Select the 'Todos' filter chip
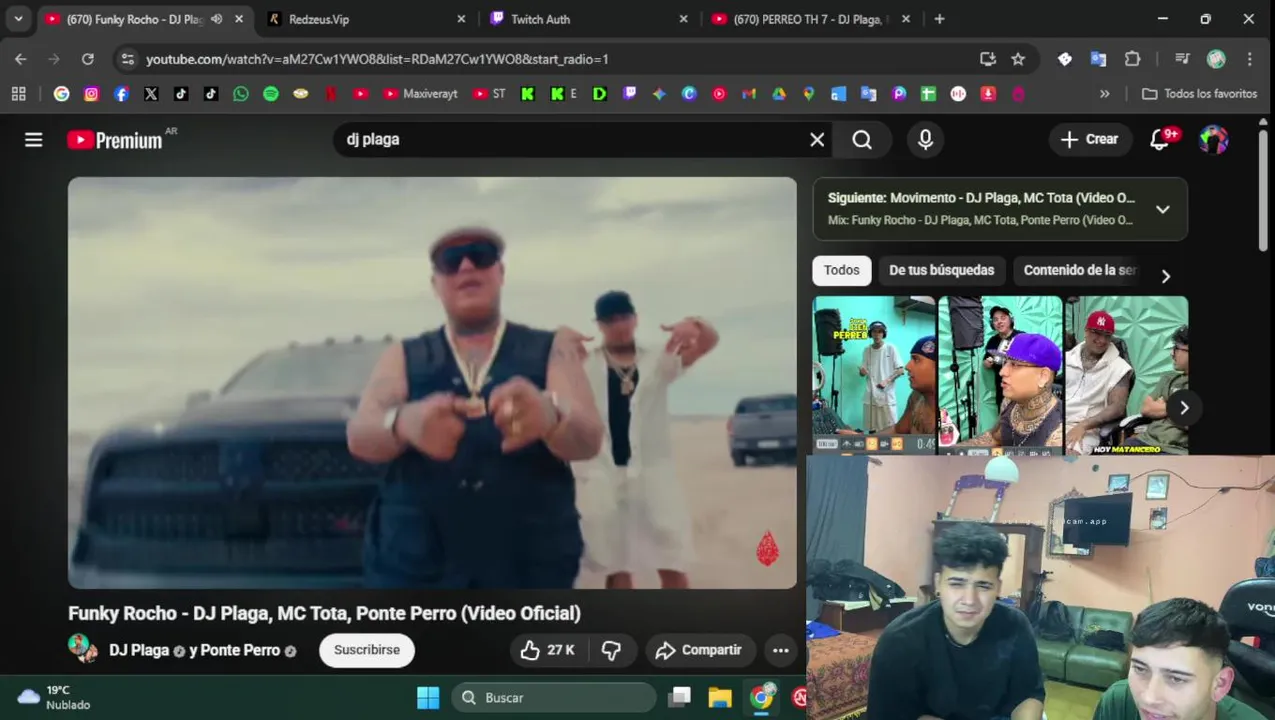 pyautogui.click(x=842, y=270)
